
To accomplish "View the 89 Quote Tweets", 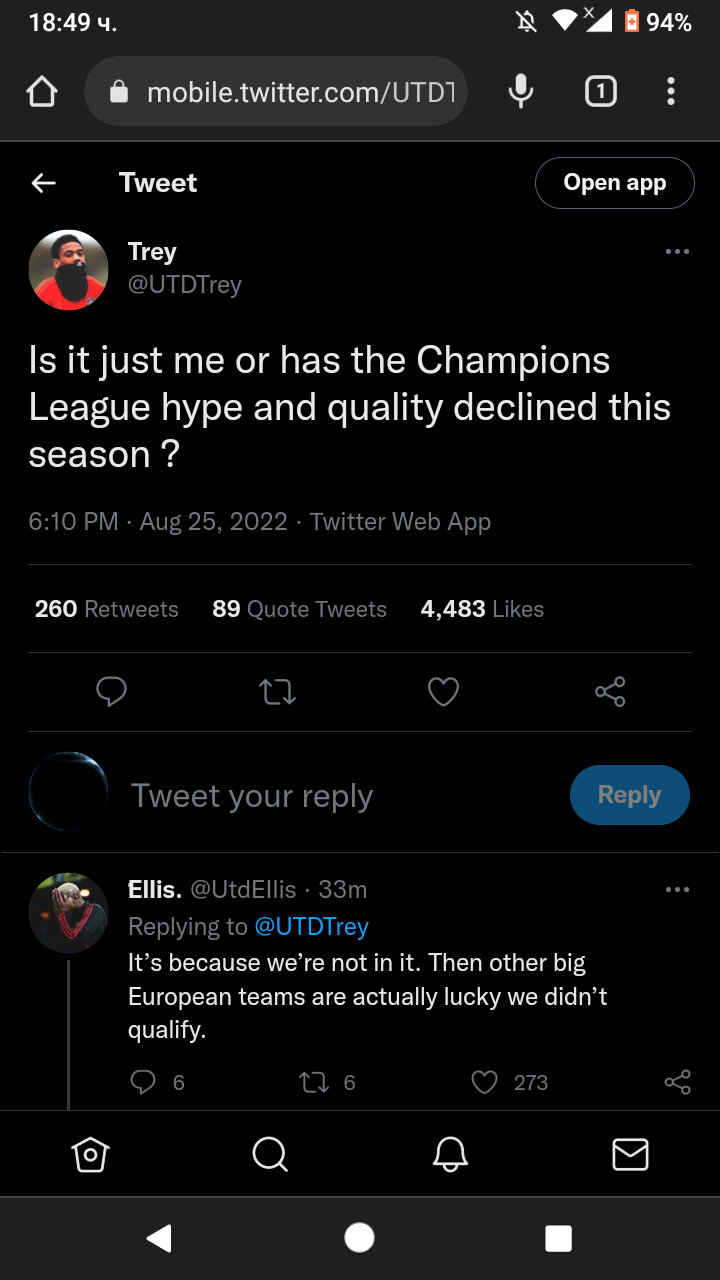I will (x=299, y=609).
